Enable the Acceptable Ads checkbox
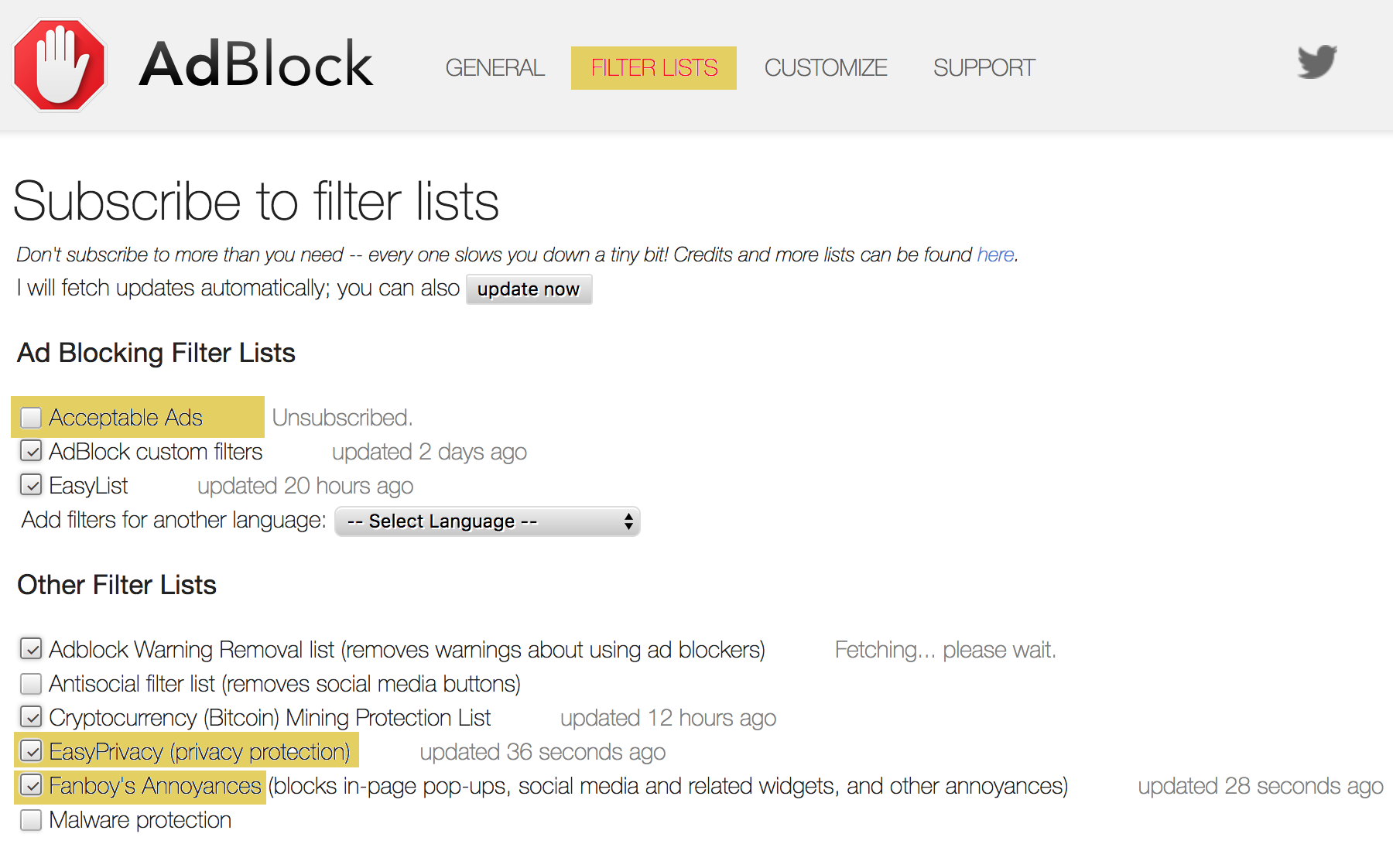 click(x=31, y=418)
